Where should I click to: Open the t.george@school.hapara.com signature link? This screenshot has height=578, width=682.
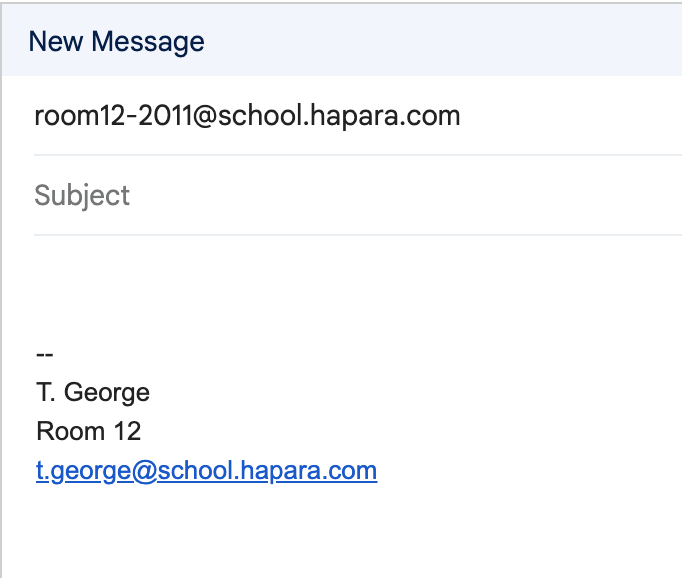pyautogui.click(x=206, y=471)
